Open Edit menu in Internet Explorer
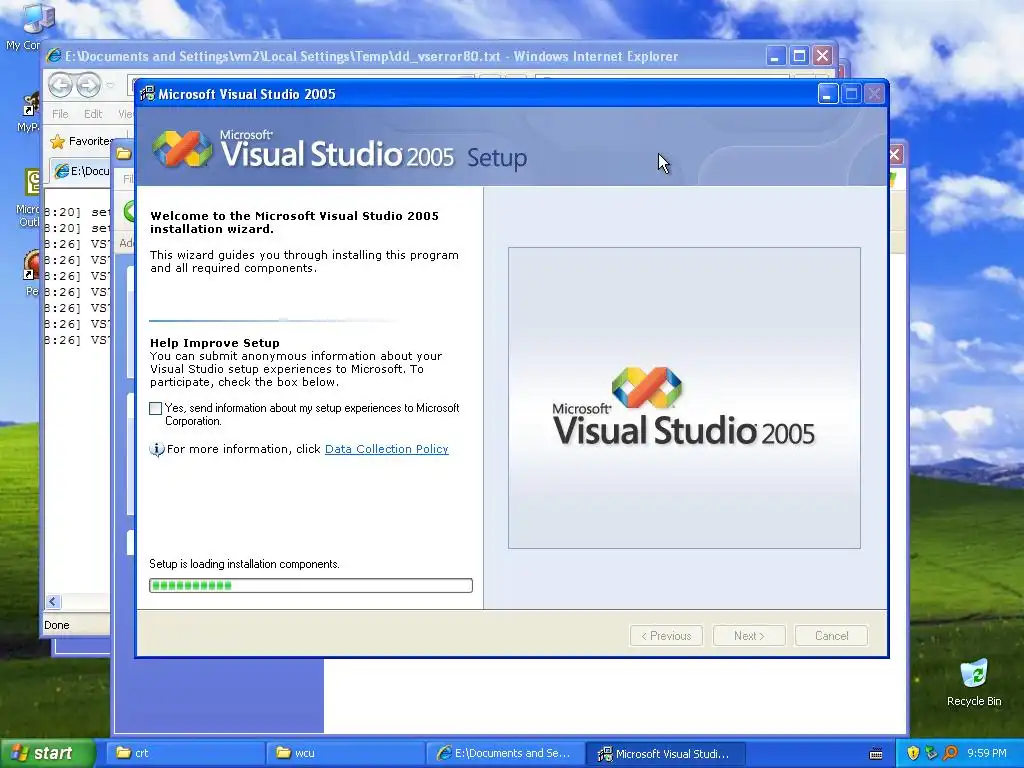1024x768 pixels. [x=93, y=114]
